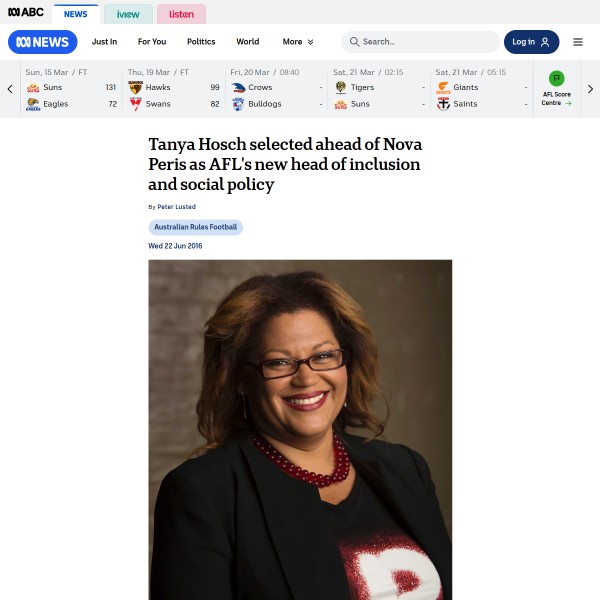The image size is (600, 600).
Task: Open the hamburger menu icon
Action: (578, 42)
